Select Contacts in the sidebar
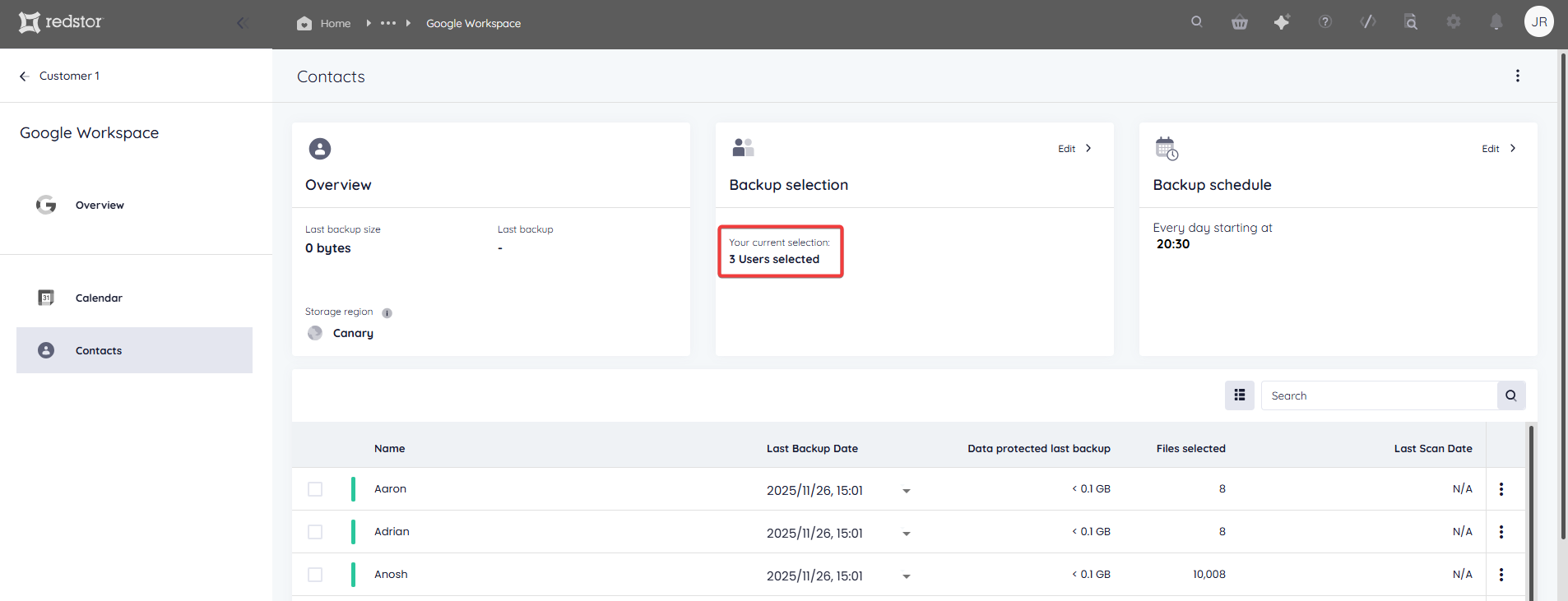Viewport: 1568px width, 601px height. tap(134, 350)
